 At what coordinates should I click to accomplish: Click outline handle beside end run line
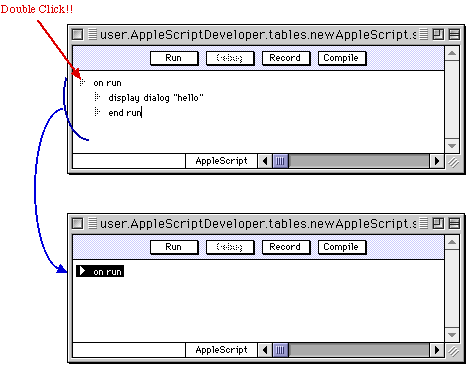(x=97, y=112)
